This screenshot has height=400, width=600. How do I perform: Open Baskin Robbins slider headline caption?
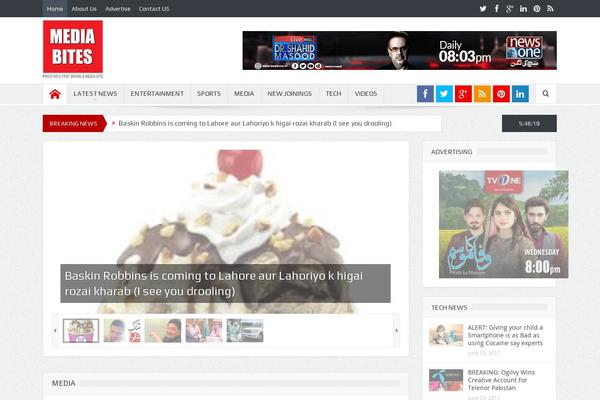pyautogui.click(x=225, y=283)
